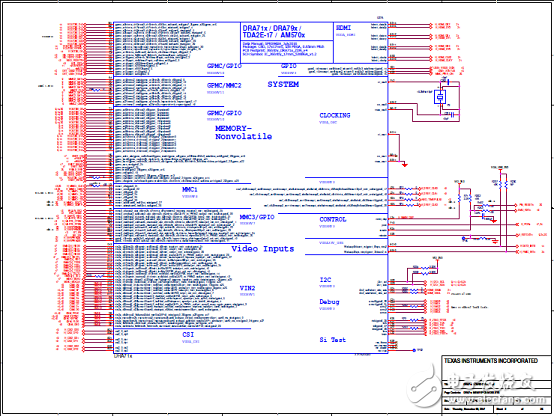Select the MEMORY-Nonvolatile heading
Image resolution: width=554 pixels, height=416 pixels.
[x=243, y=133]
